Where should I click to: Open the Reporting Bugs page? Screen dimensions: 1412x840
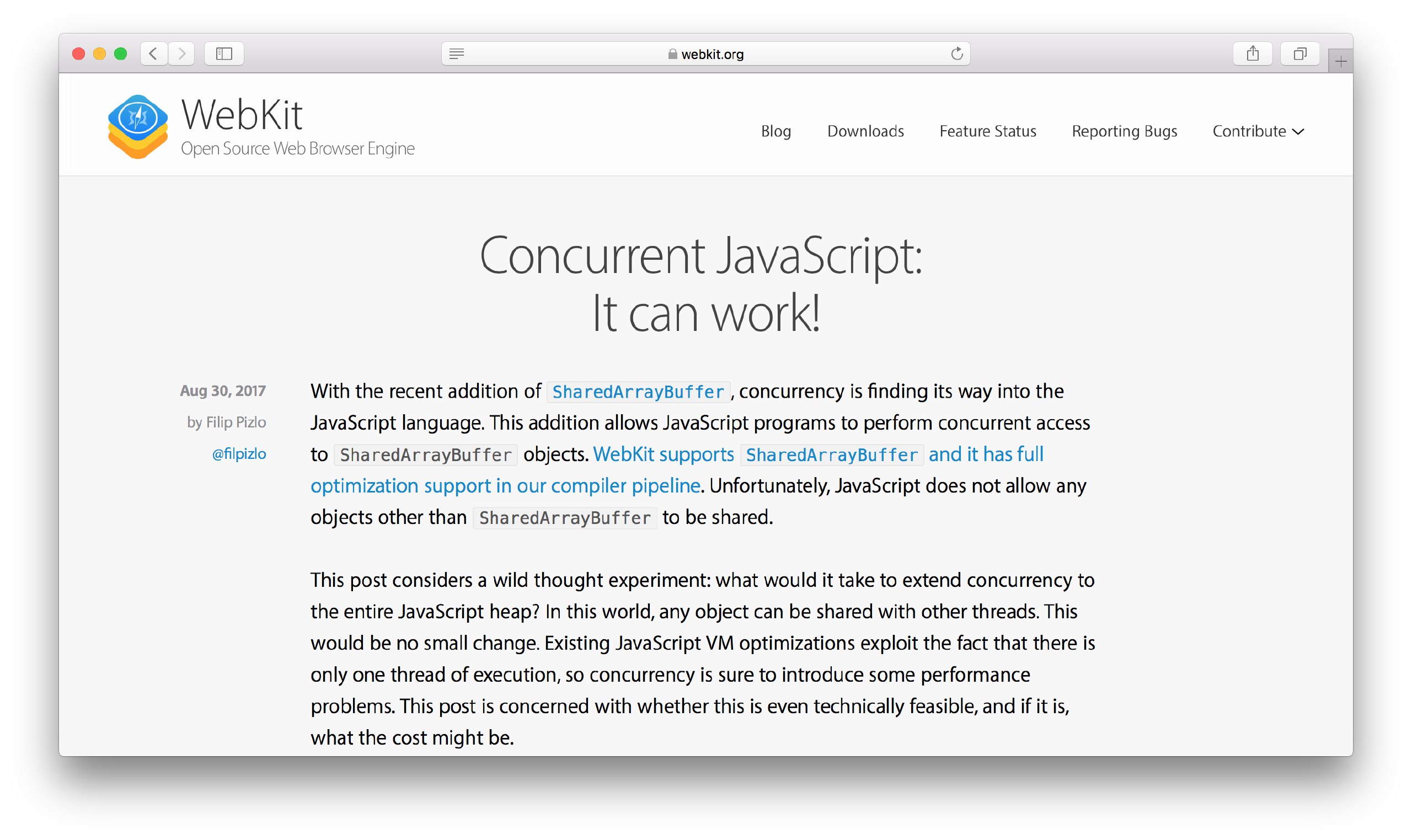[1124, 131]
